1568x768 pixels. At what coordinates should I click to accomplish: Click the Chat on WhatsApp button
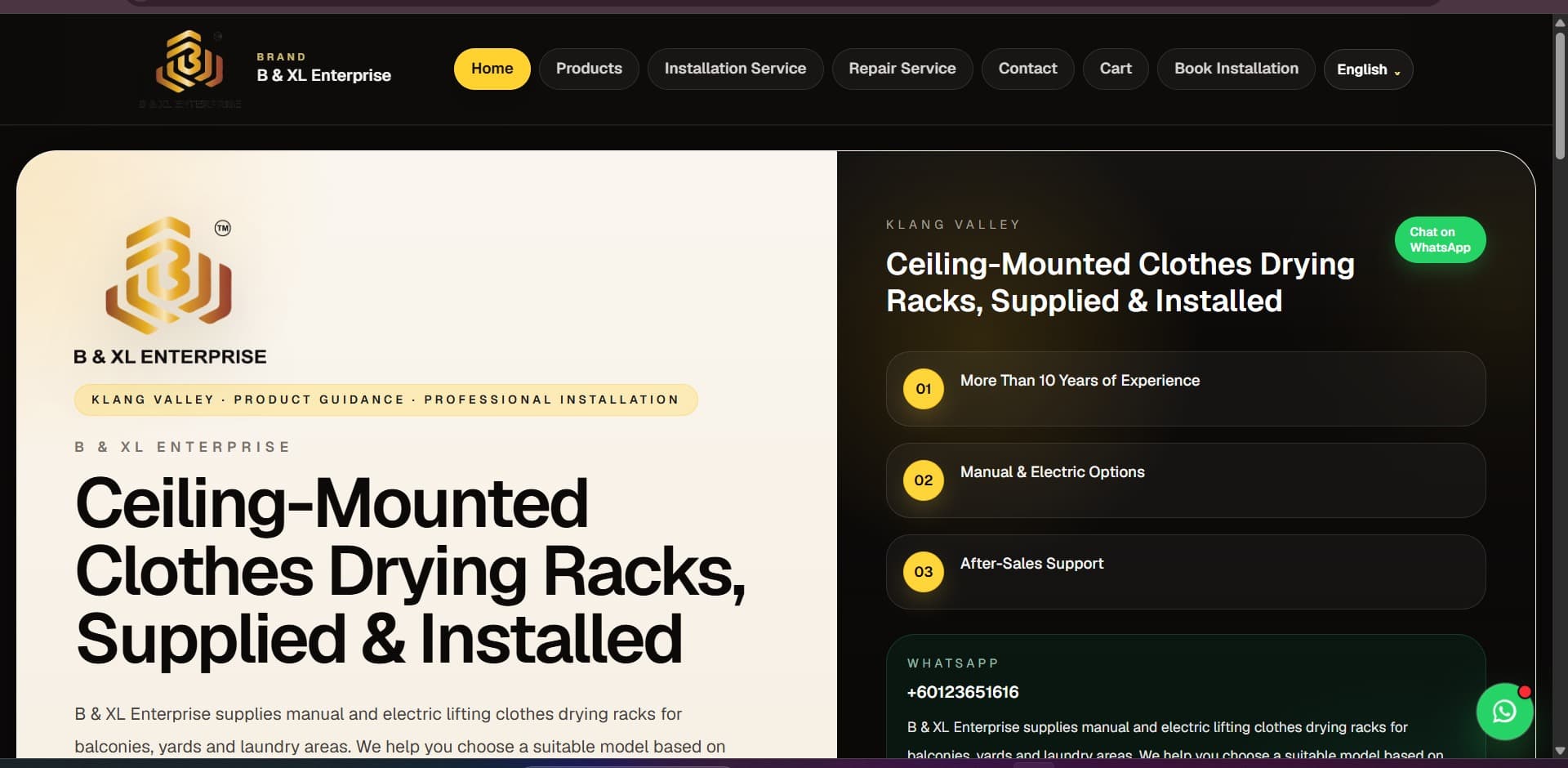click(1440, 239)
